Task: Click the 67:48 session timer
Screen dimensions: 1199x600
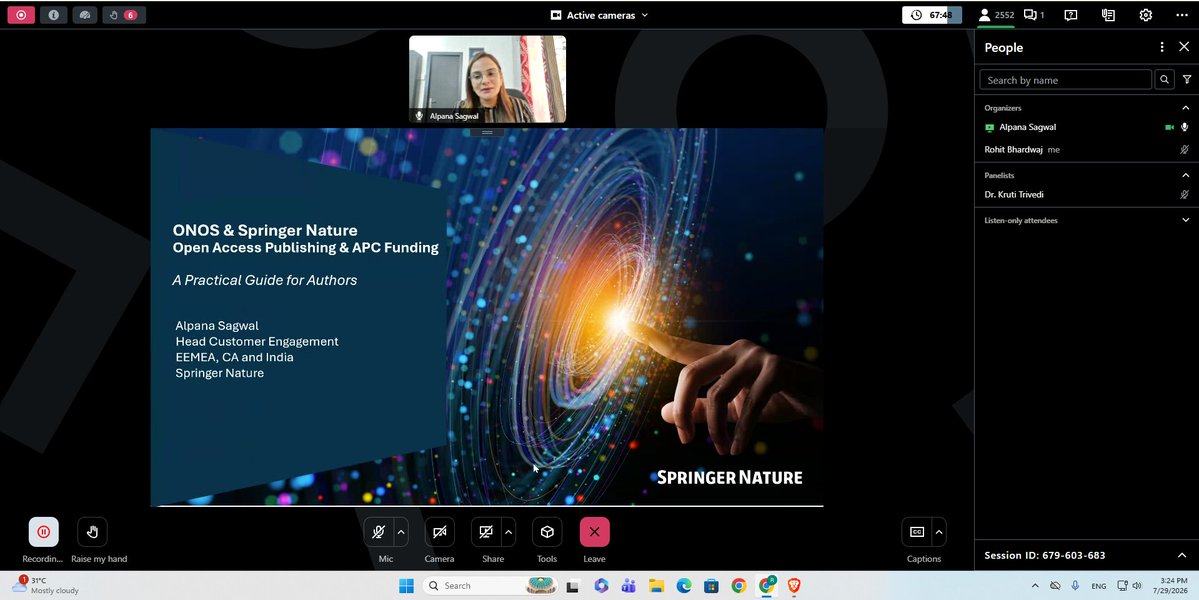Action: (931, 15)
